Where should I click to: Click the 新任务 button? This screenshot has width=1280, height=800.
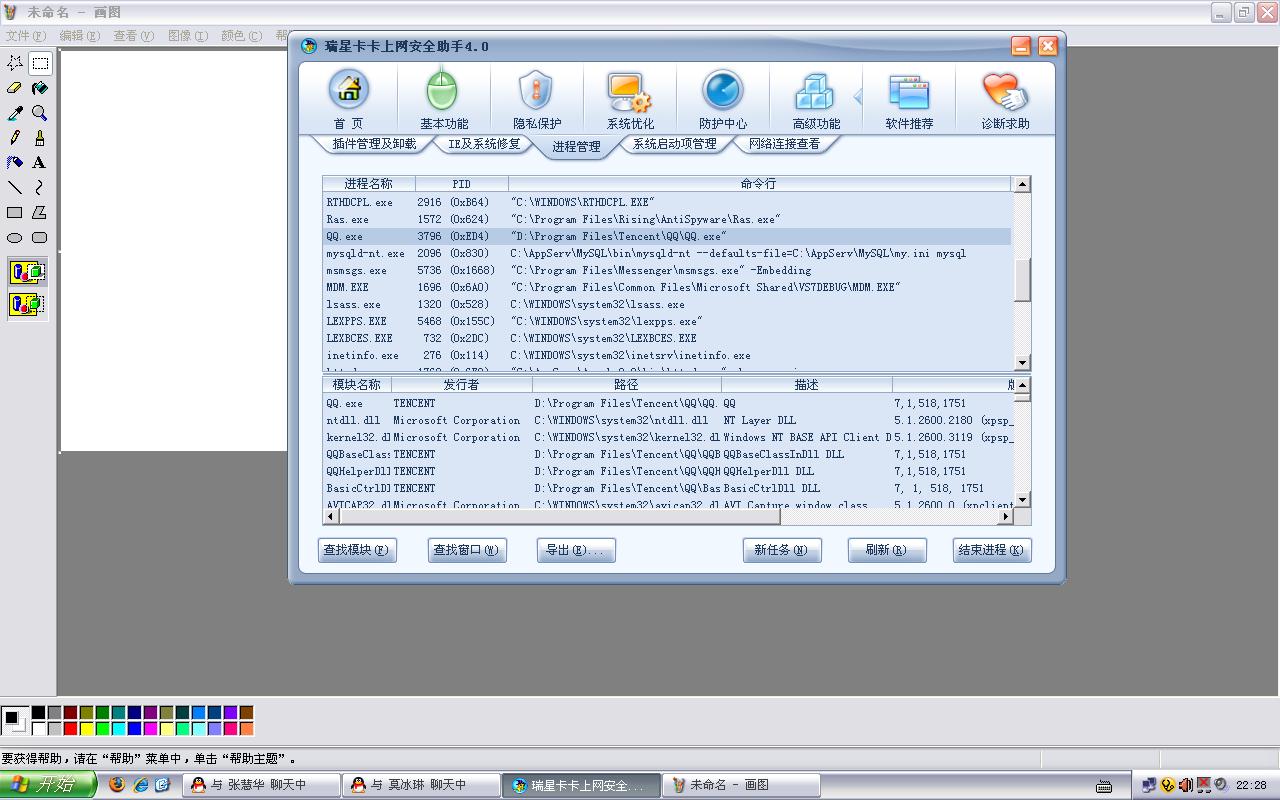tap(782, 550)
